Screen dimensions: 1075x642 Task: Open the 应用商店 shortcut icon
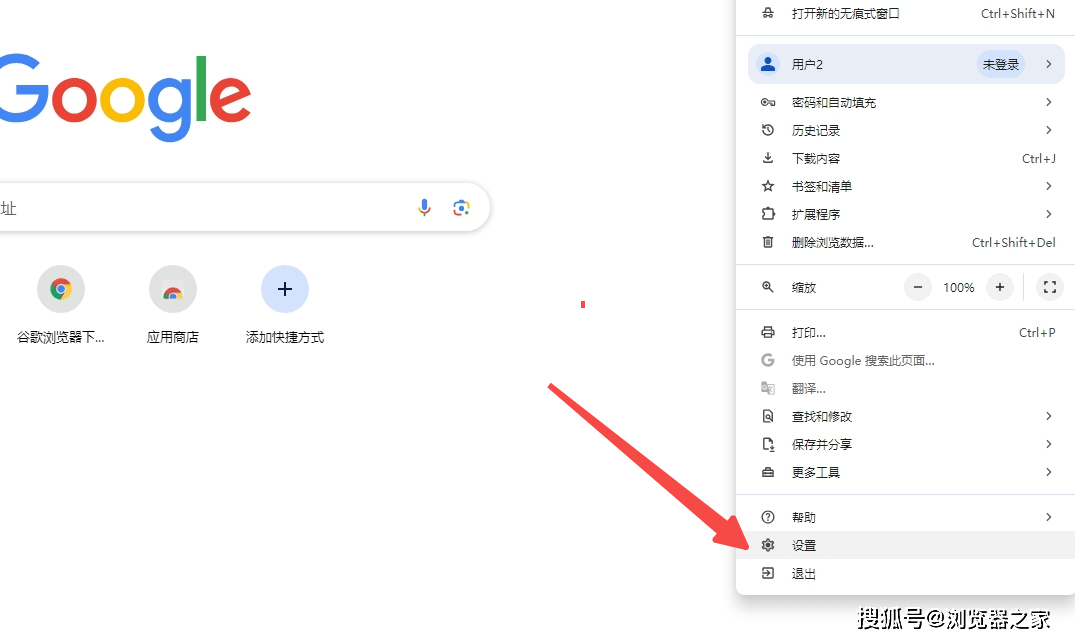(173, 289)
